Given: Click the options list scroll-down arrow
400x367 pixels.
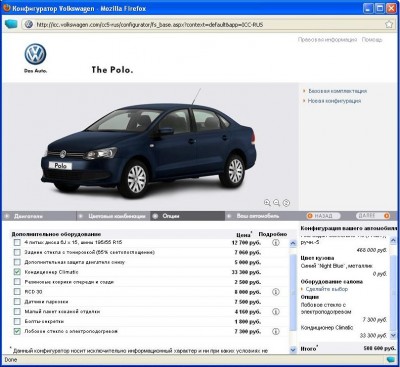Looking at the screenshot, I should click(x=293, y=350).
